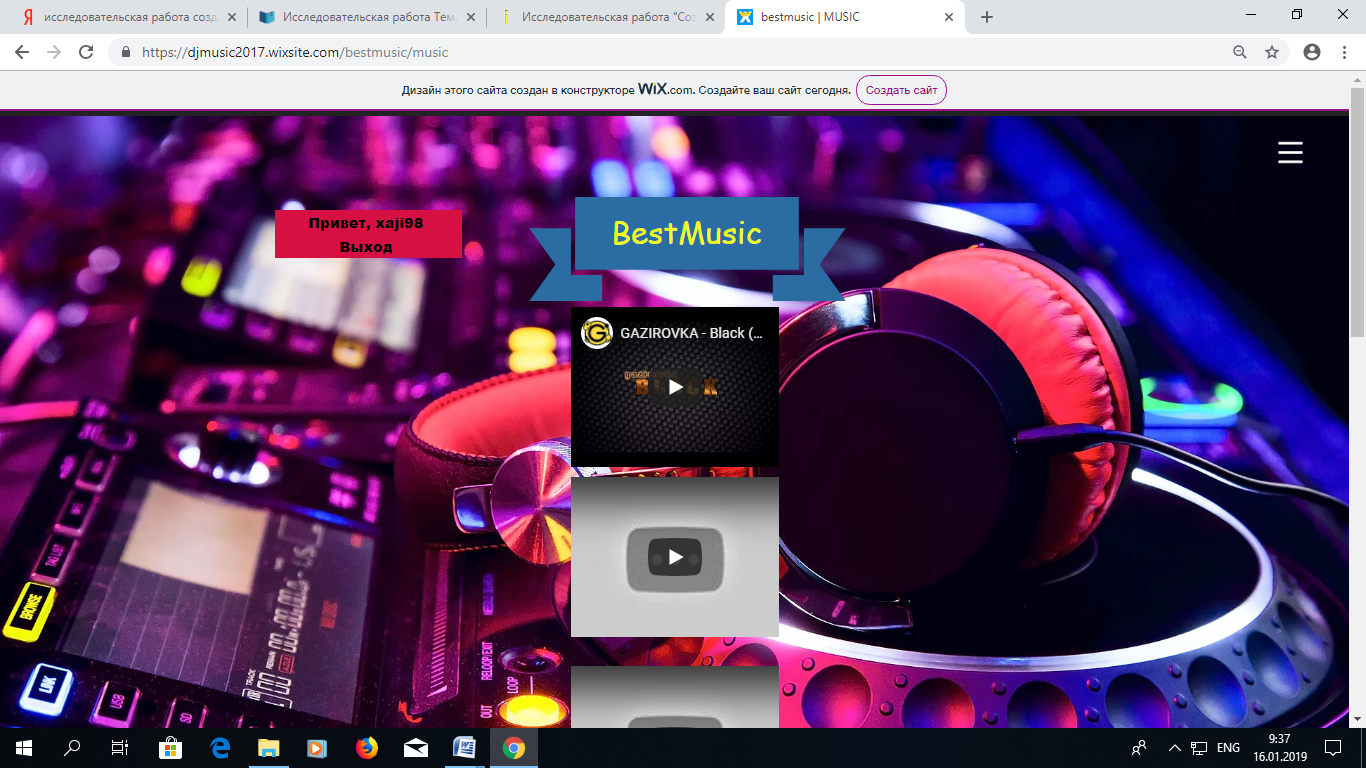Image resolution: width=1366 pixels, height=768 pixels.
Task: Launch Firefox from taskbar
Action: click(x=367, y=748)
